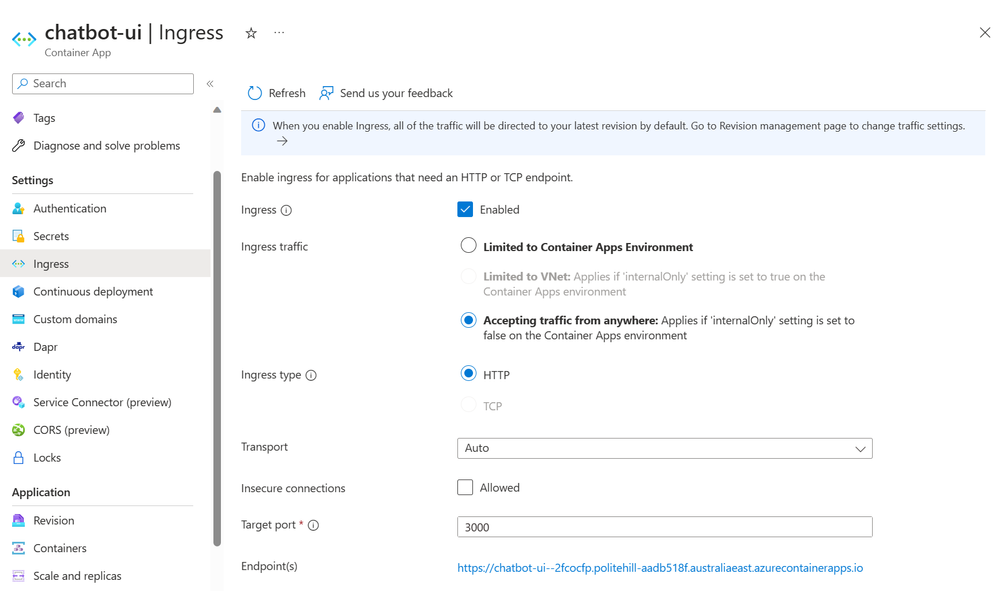Viewport: 999px width, 591px height.
Task: Click the info icon beside Ingress type
Action: (x=311, y=375)
